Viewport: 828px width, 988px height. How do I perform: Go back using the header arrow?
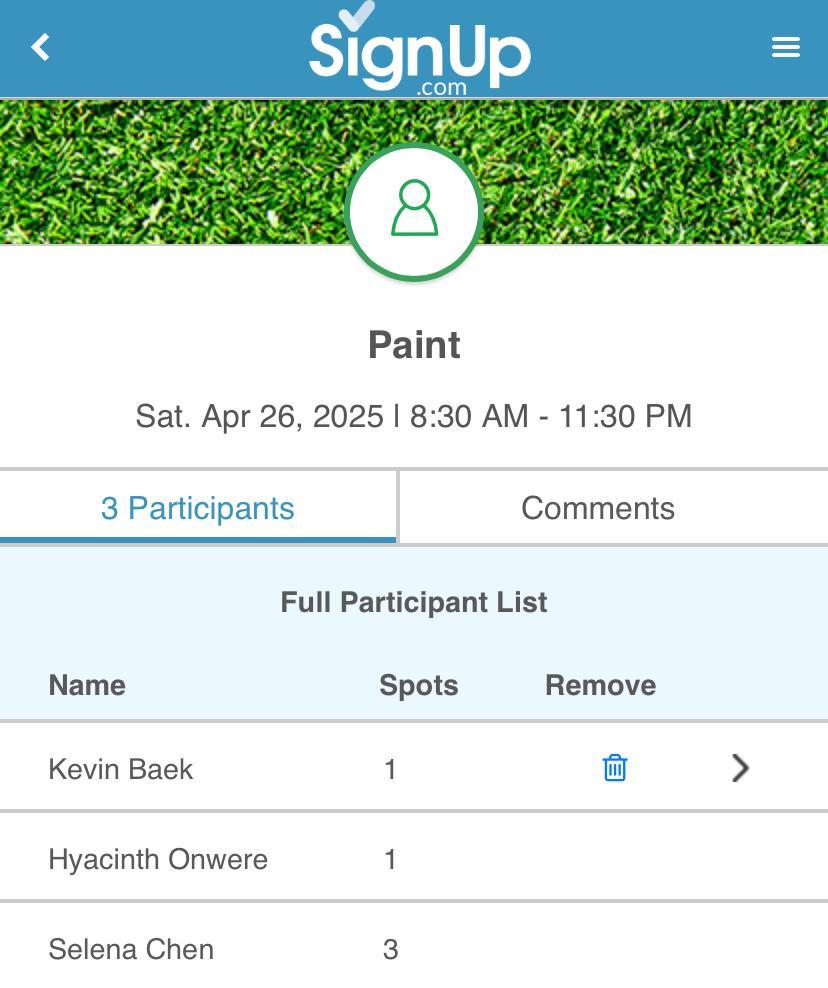pos(41,47)
